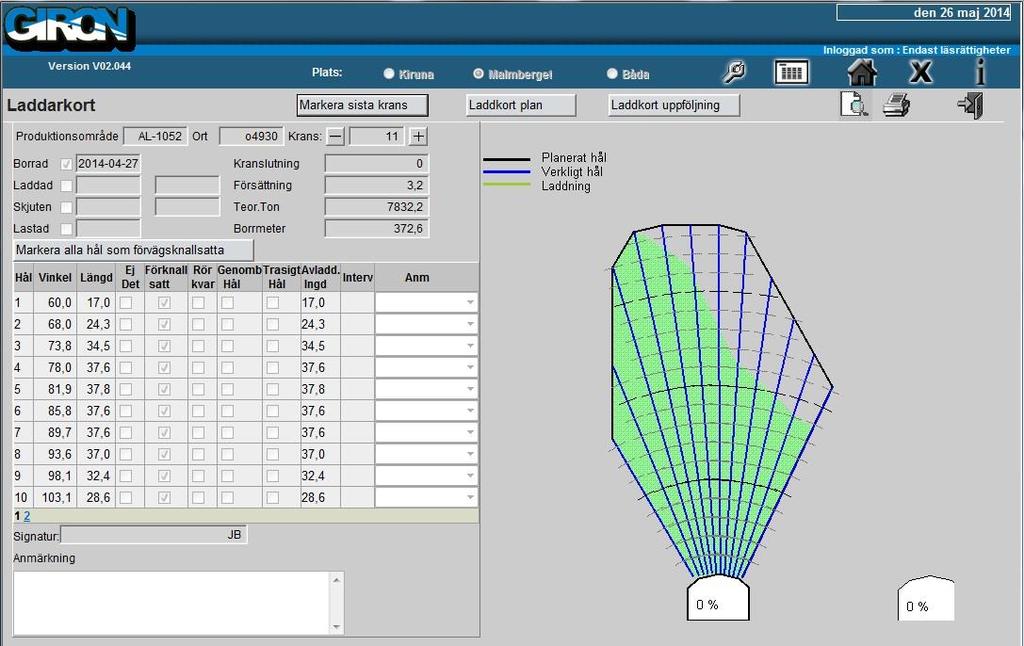The image size is (1024, 646).
Task: Toggle Ej Det checkbox for hole 1
Action: coord(125,303)
